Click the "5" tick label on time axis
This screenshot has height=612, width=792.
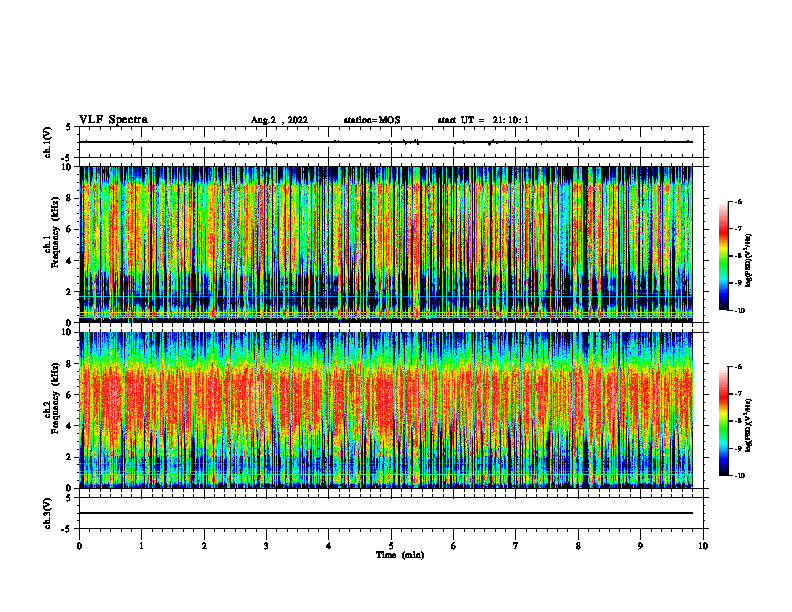(x=391, y=546)
